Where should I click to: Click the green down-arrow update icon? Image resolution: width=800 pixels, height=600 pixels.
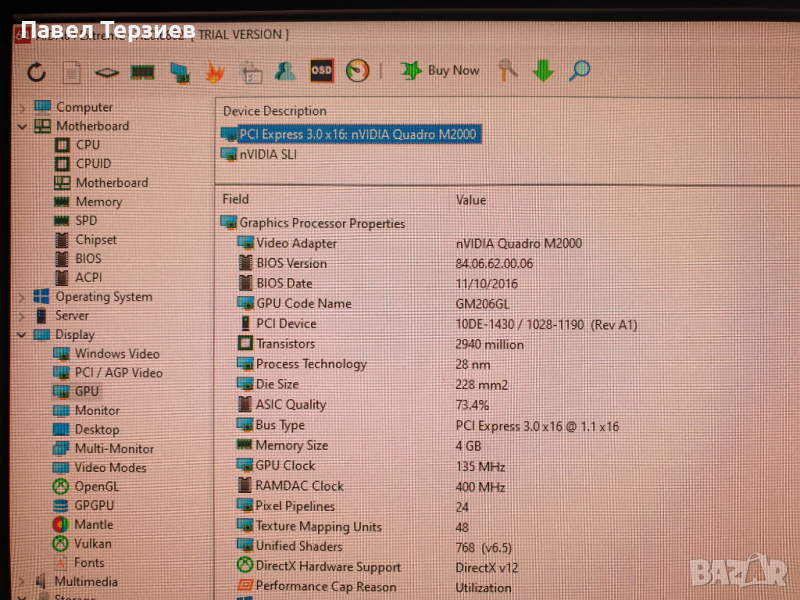click(x=543, y=70)
